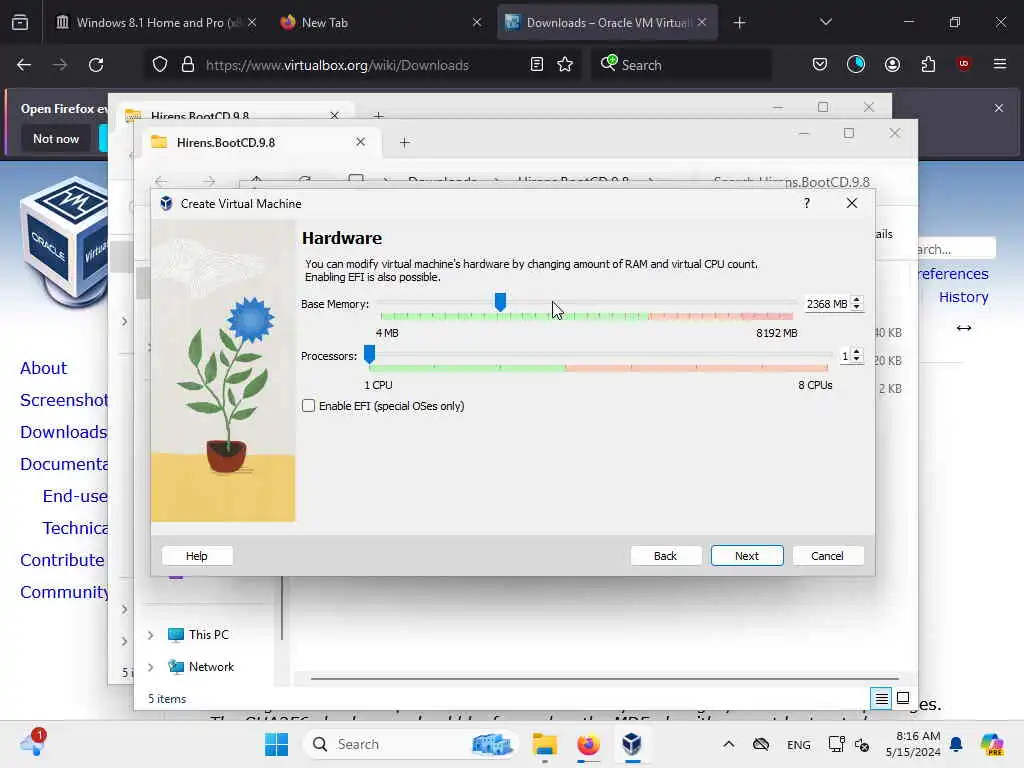Show hidden system tray icons chevron

[x=729, y=744]
